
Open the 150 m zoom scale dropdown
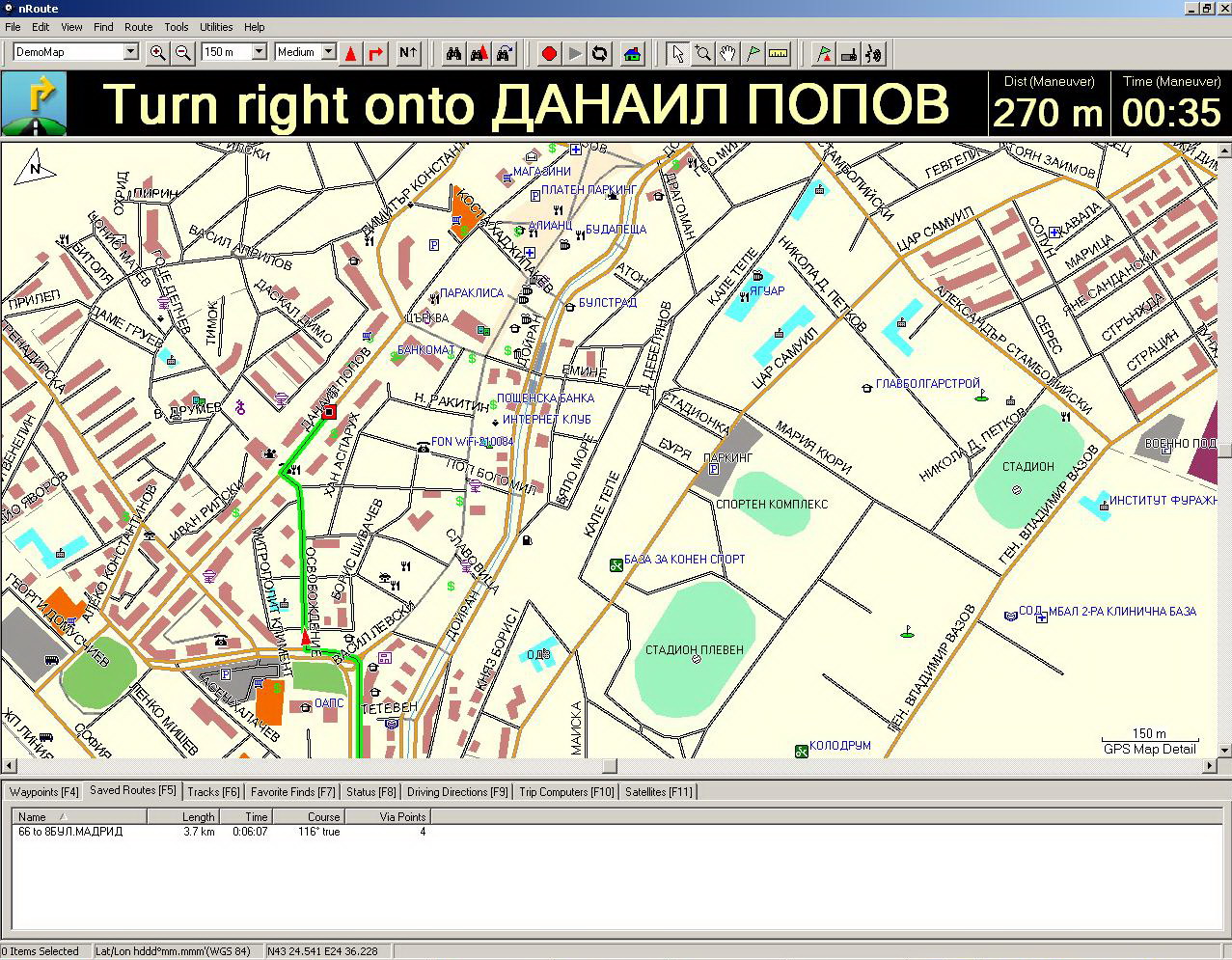(x=259, y=52)
